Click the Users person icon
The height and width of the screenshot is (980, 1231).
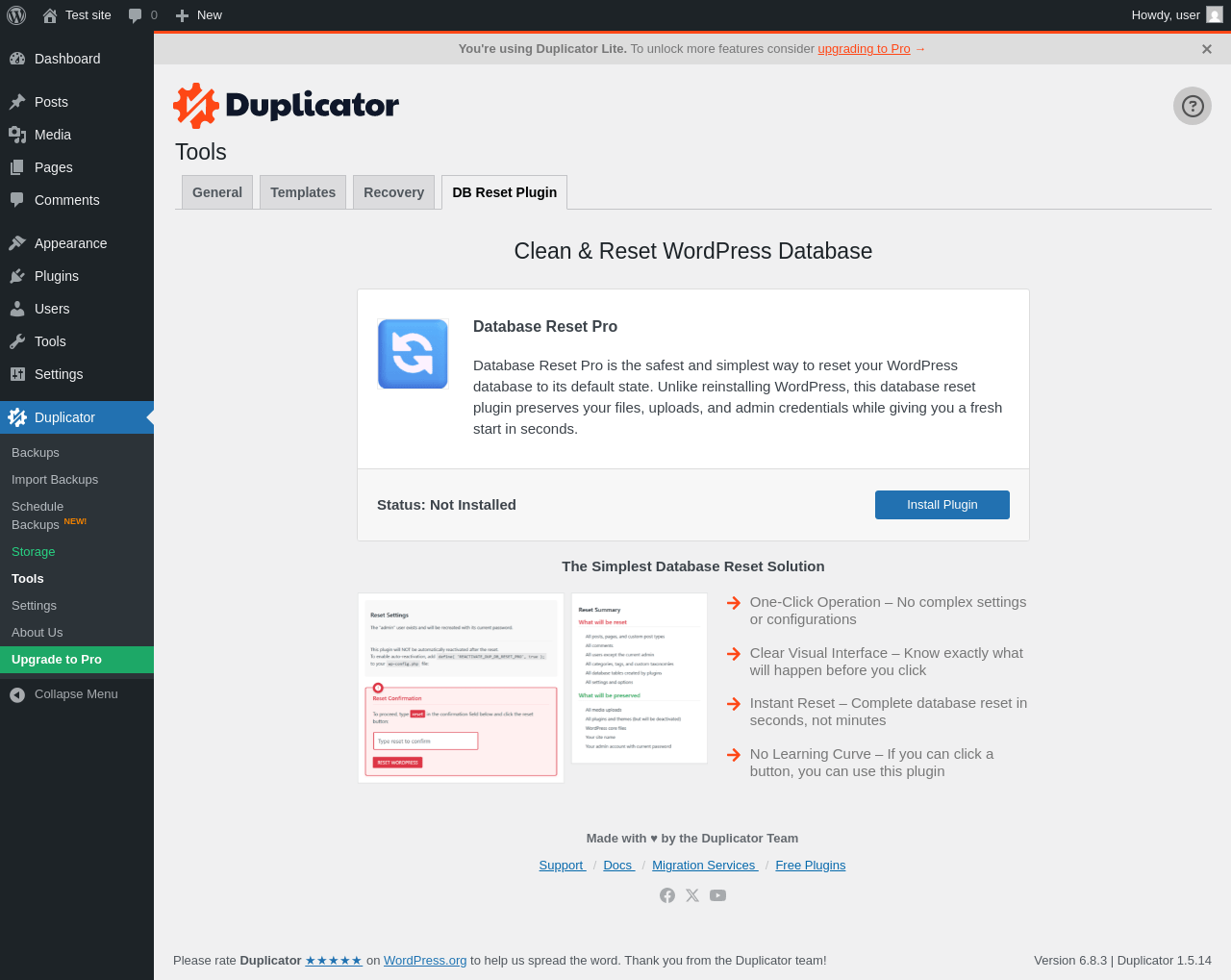[x=17, y=309]
